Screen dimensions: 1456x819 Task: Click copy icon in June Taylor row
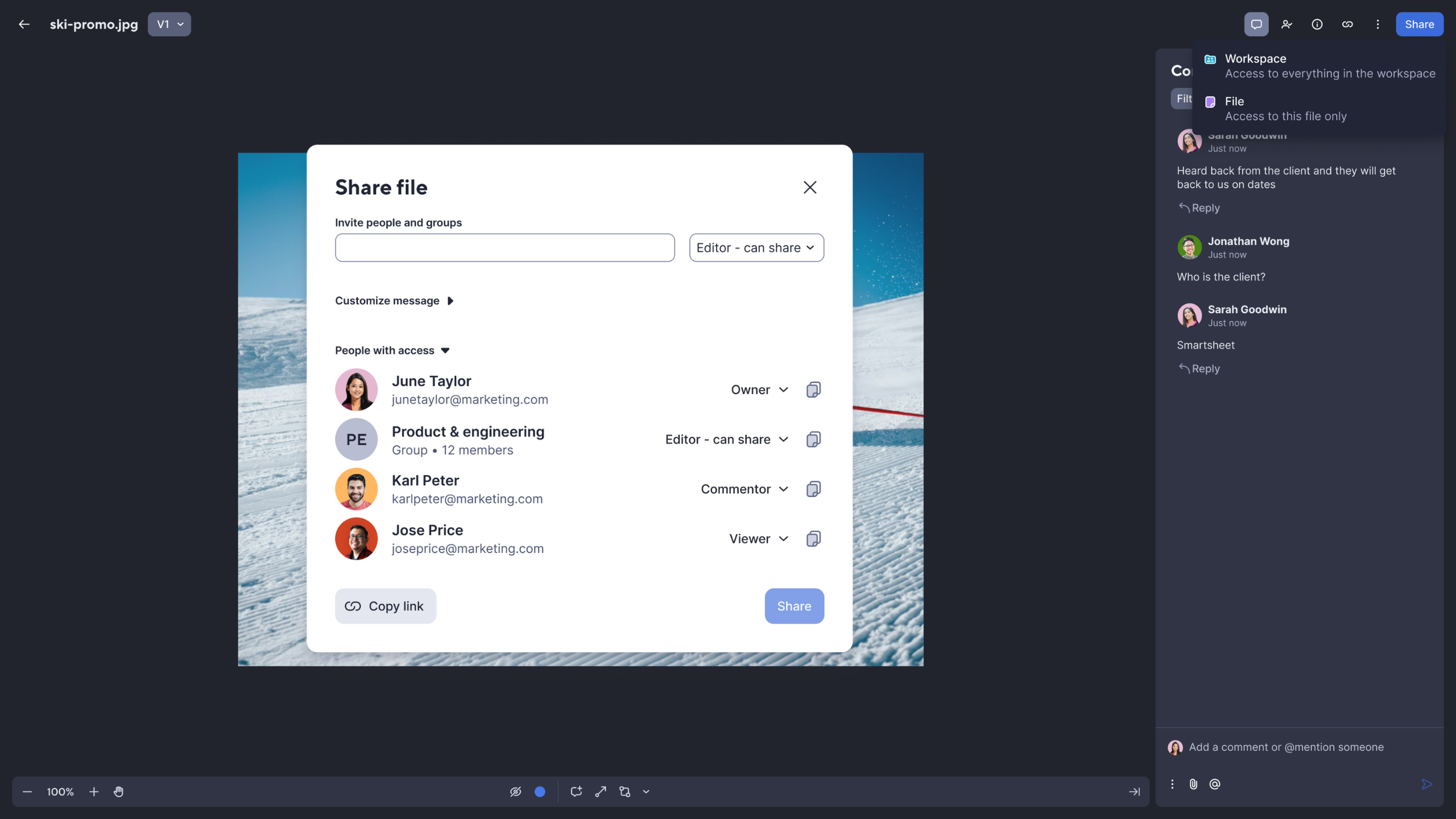pos(813,390)
